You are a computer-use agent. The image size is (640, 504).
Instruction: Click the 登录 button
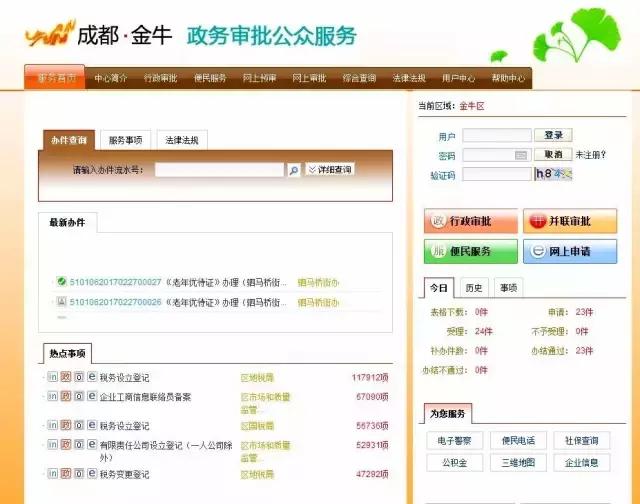coord(553,135)
